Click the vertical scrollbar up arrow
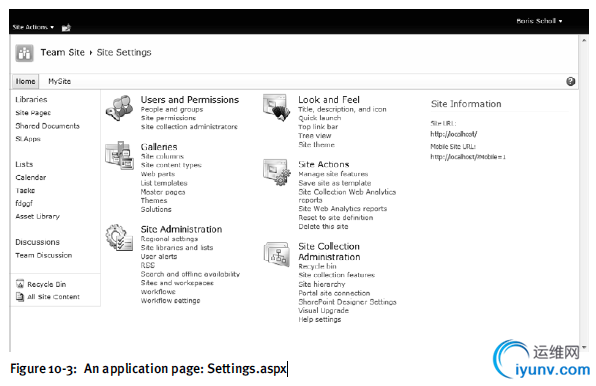596x386 pixels. [x=584, y=40]
